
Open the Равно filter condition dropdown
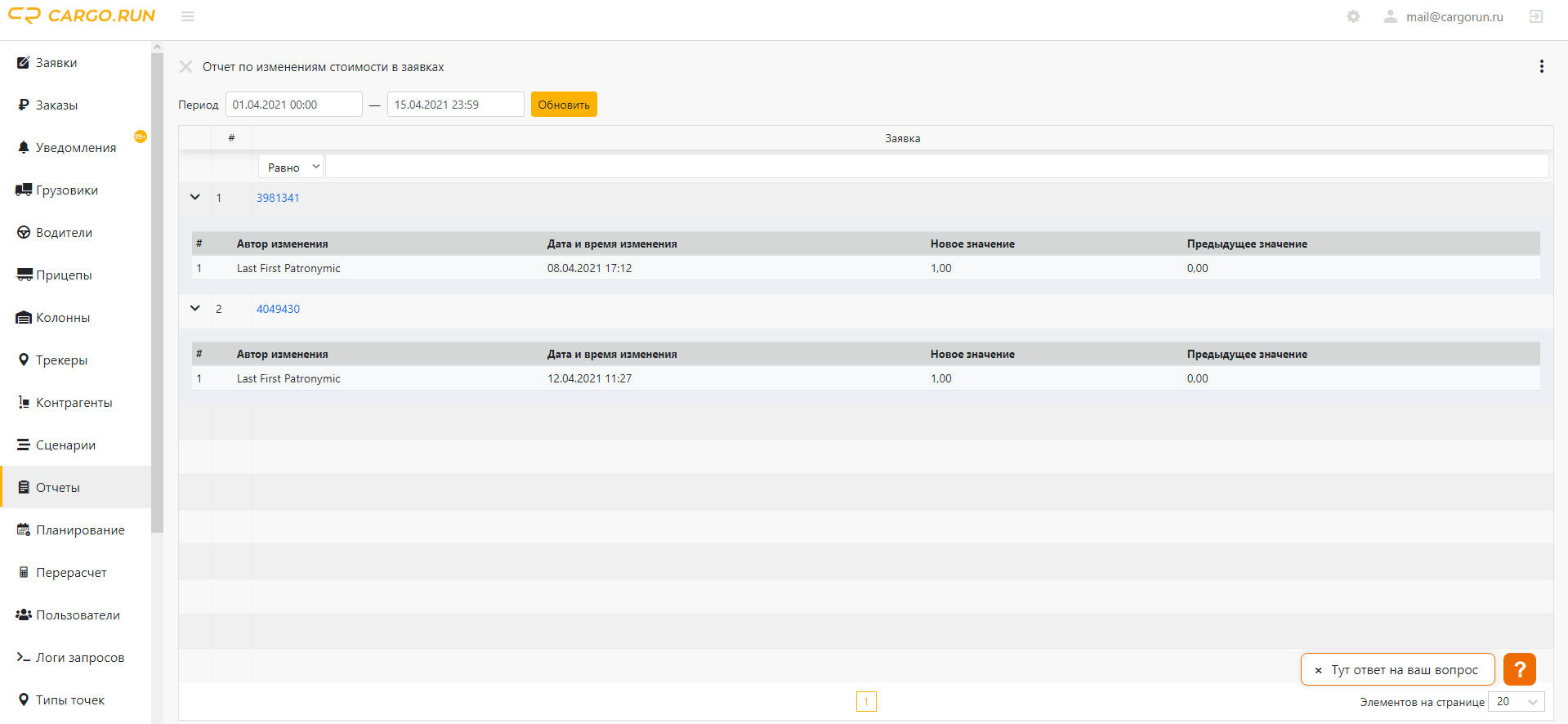291,167
